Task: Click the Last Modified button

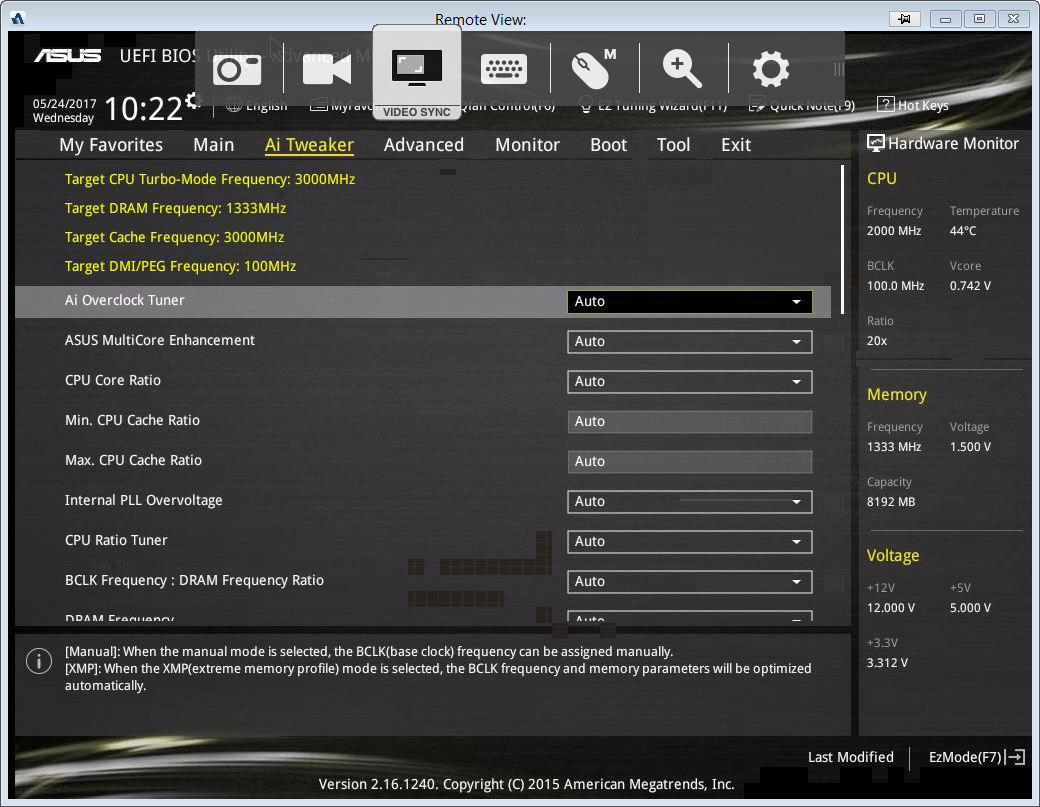Action: (x=850, y=757)
